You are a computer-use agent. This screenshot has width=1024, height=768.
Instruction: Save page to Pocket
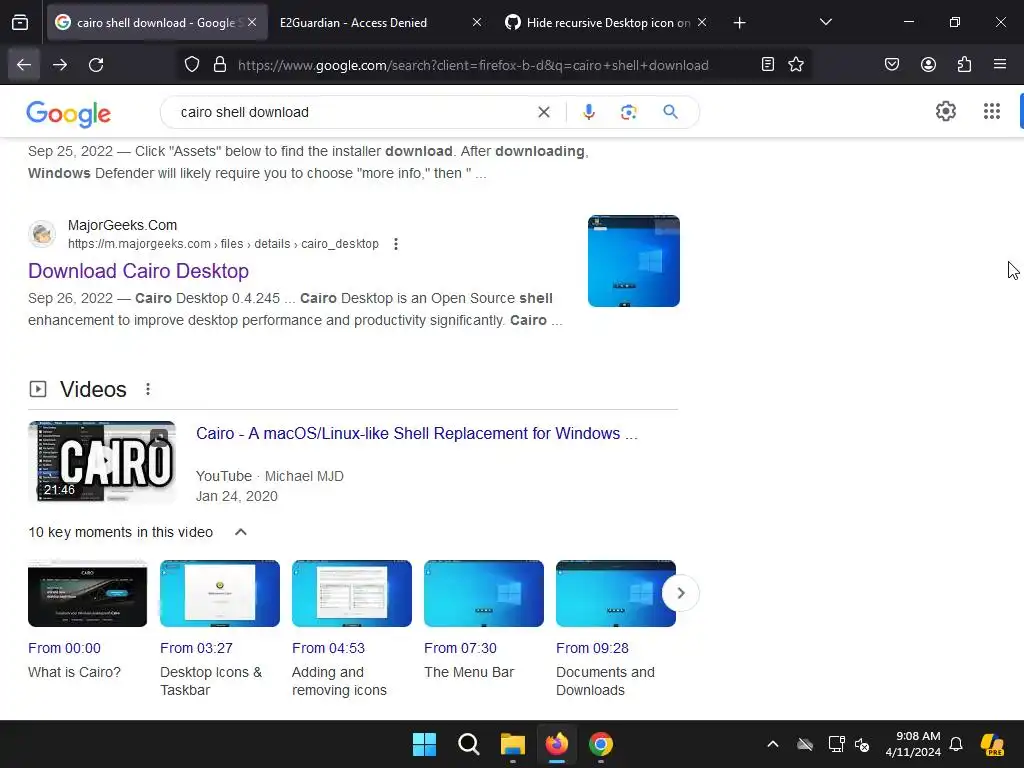coord(892,65)
